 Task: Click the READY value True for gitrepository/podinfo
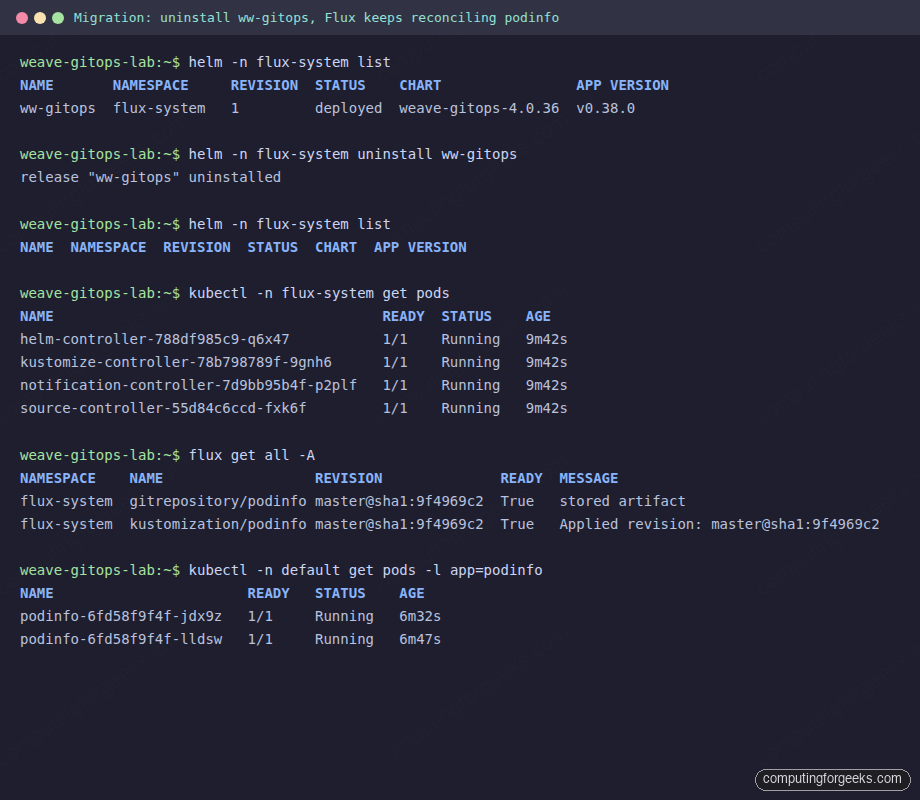point(517,501)
